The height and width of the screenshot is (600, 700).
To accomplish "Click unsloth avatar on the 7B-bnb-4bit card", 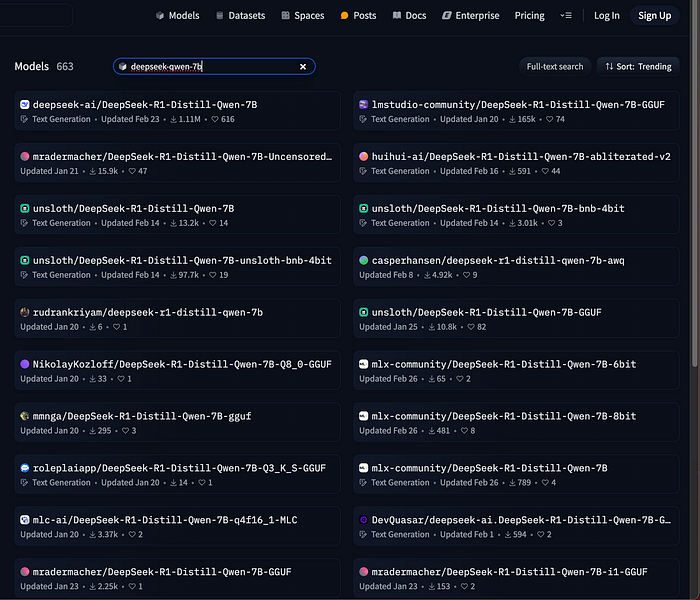I will pyautogui.click(x=364, y=208).
